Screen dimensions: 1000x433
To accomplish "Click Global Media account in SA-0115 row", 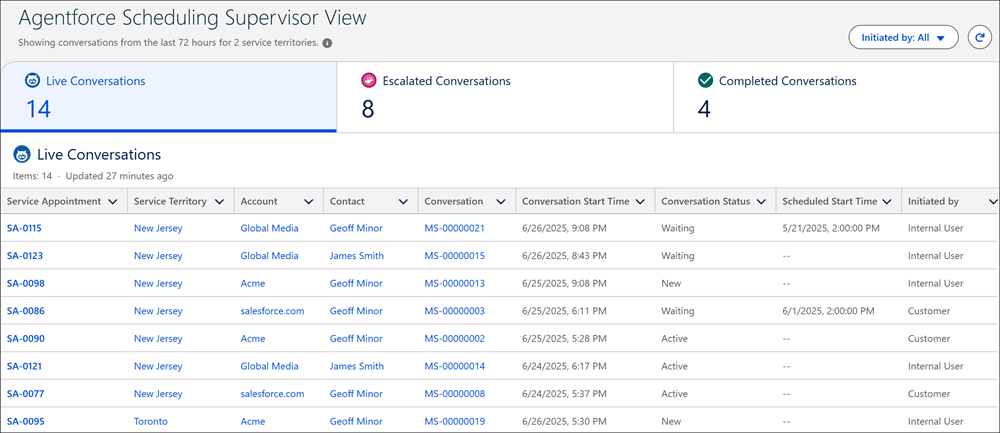I will point(269,228).
